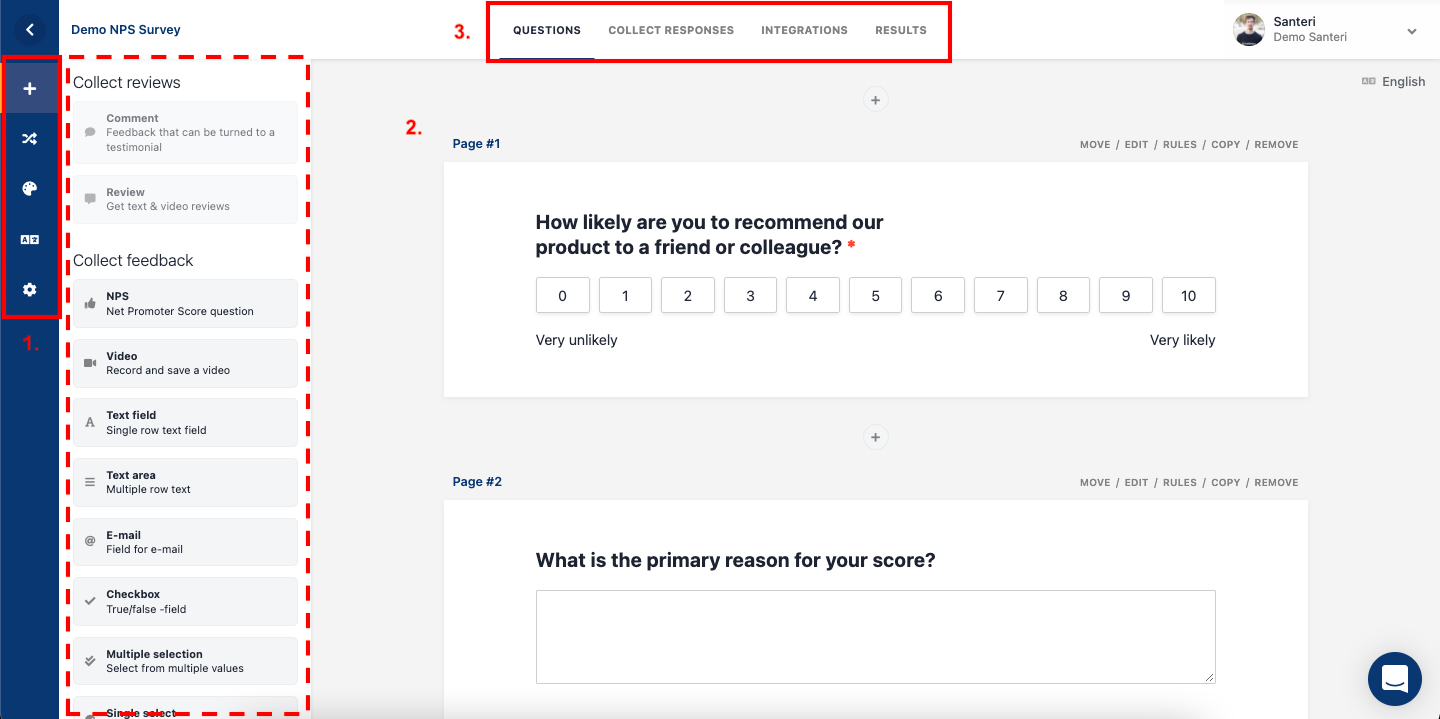Click Remove link for Page #2
The width and height of the screenshot is (1440, 719).
[1276, 483]
